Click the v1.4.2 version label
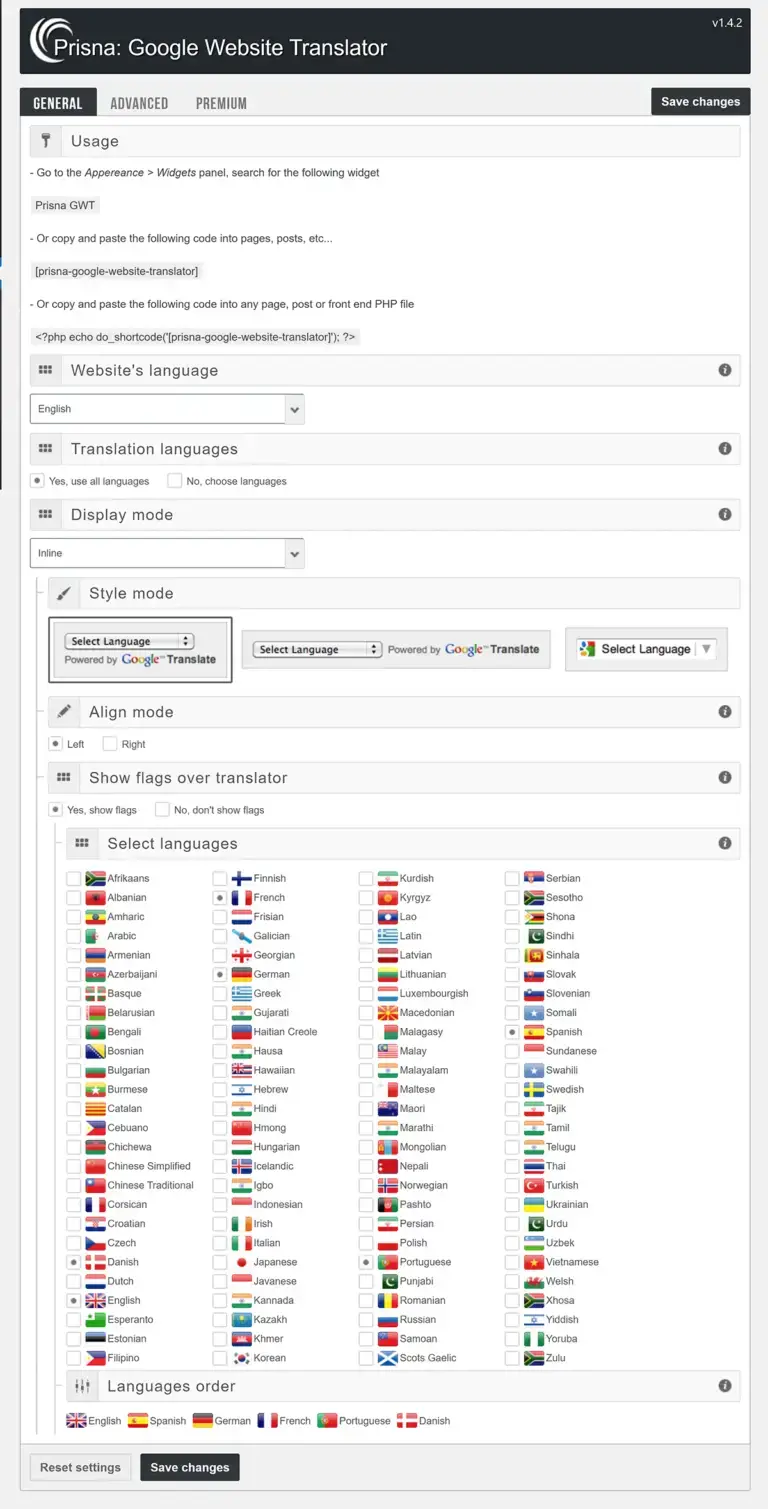 coord(727,23)
